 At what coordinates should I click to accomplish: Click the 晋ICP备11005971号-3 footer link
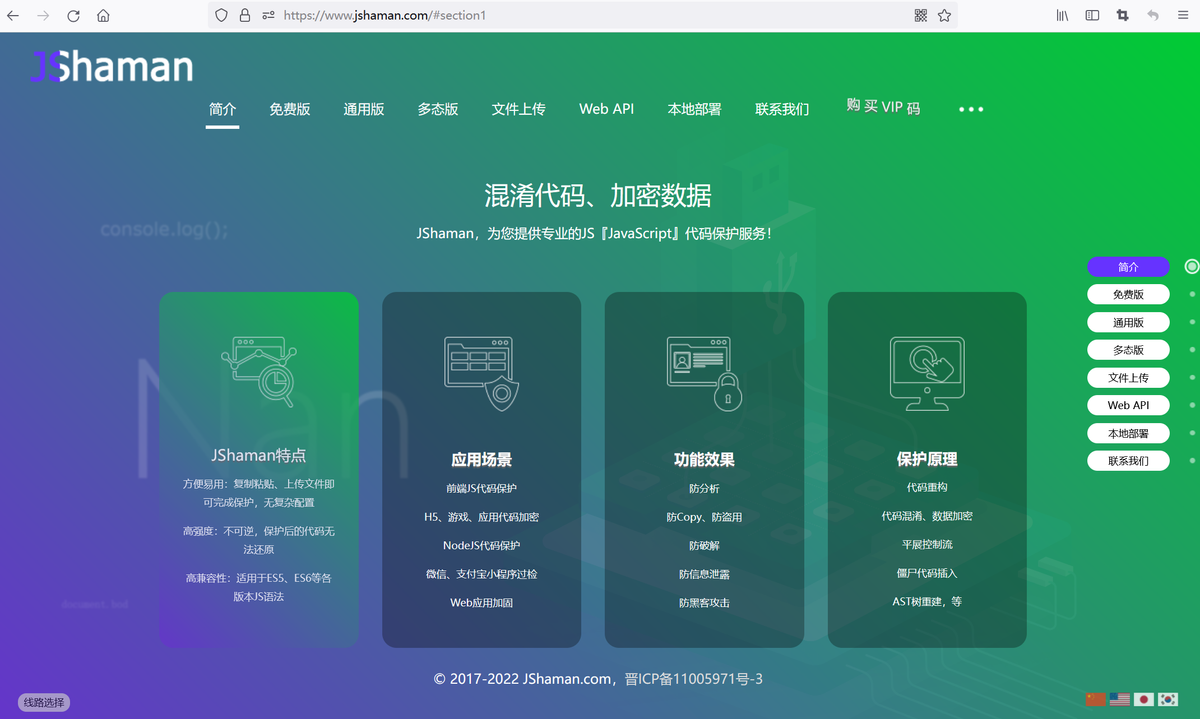tap(695, 679)
